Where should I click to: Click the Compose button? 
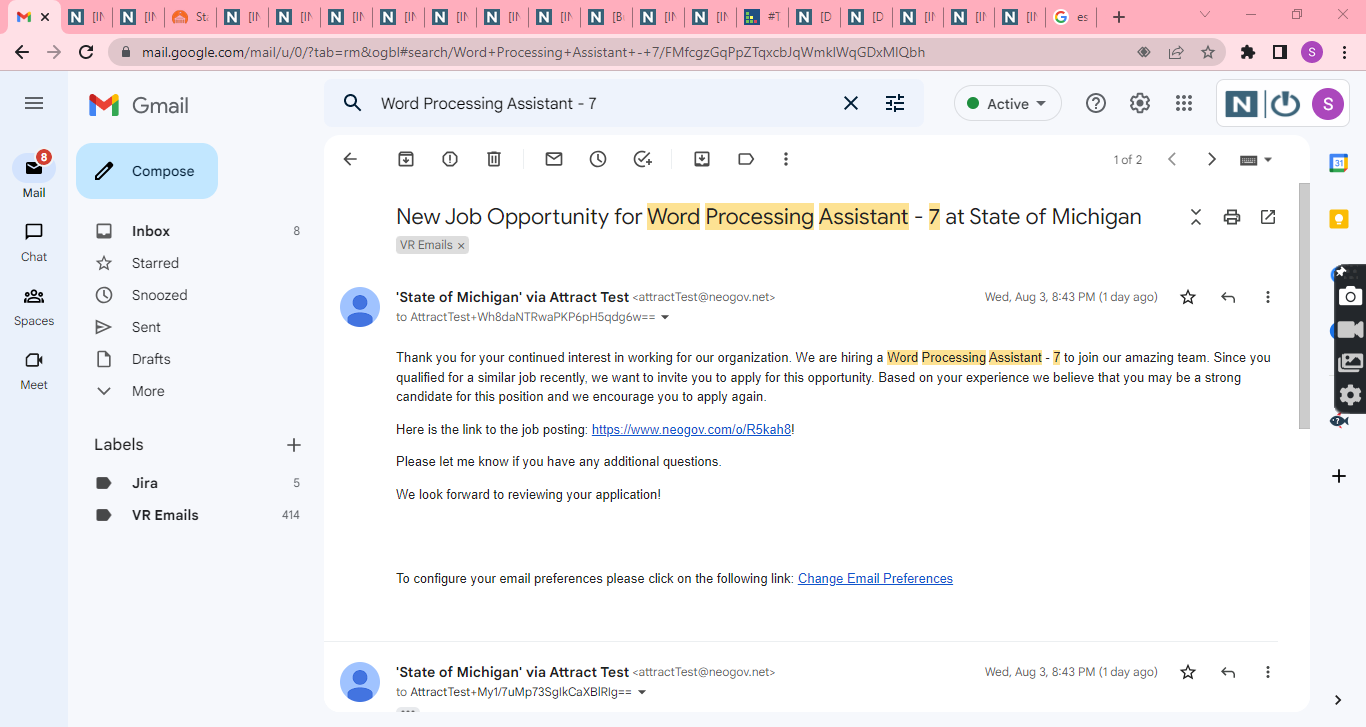pos(147,171)
